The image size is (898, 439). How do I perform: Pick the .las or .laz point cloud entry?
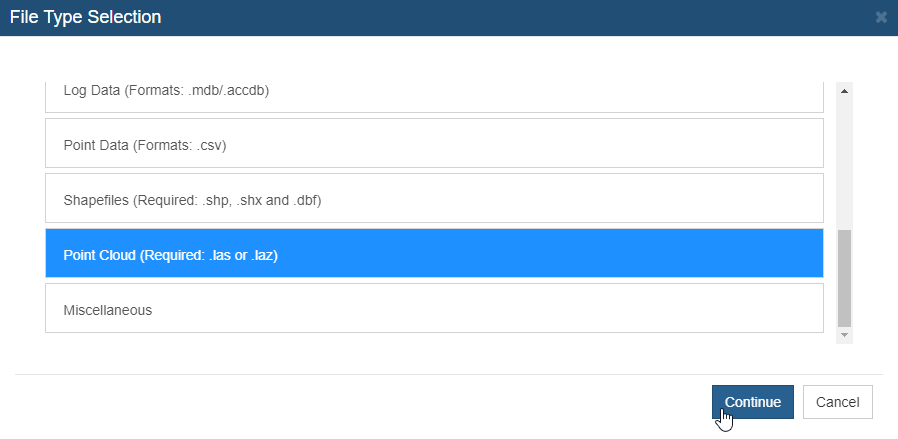pyautogui.click(x=434, y=253)
